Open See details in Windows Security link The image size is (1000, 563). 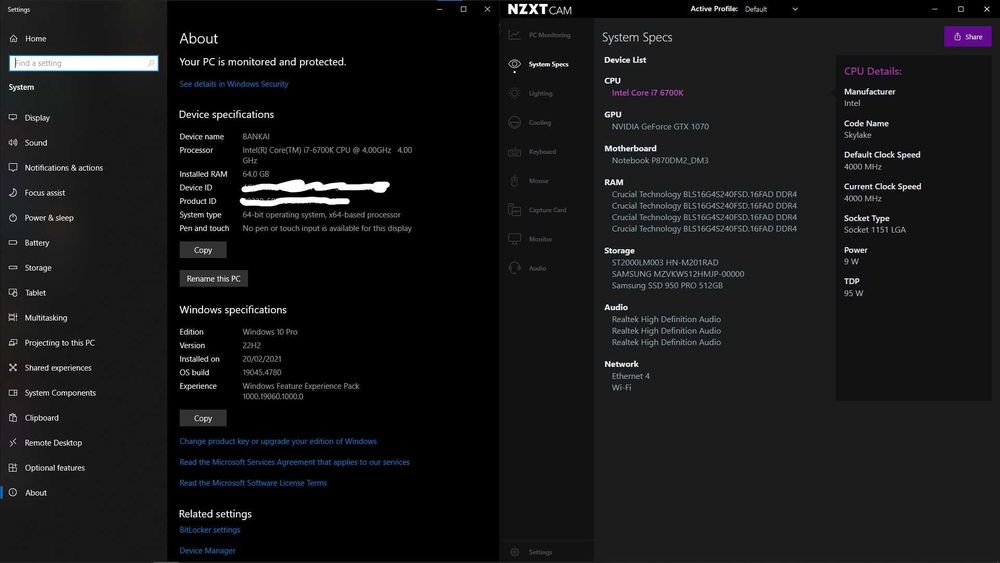tap(233, 84)
